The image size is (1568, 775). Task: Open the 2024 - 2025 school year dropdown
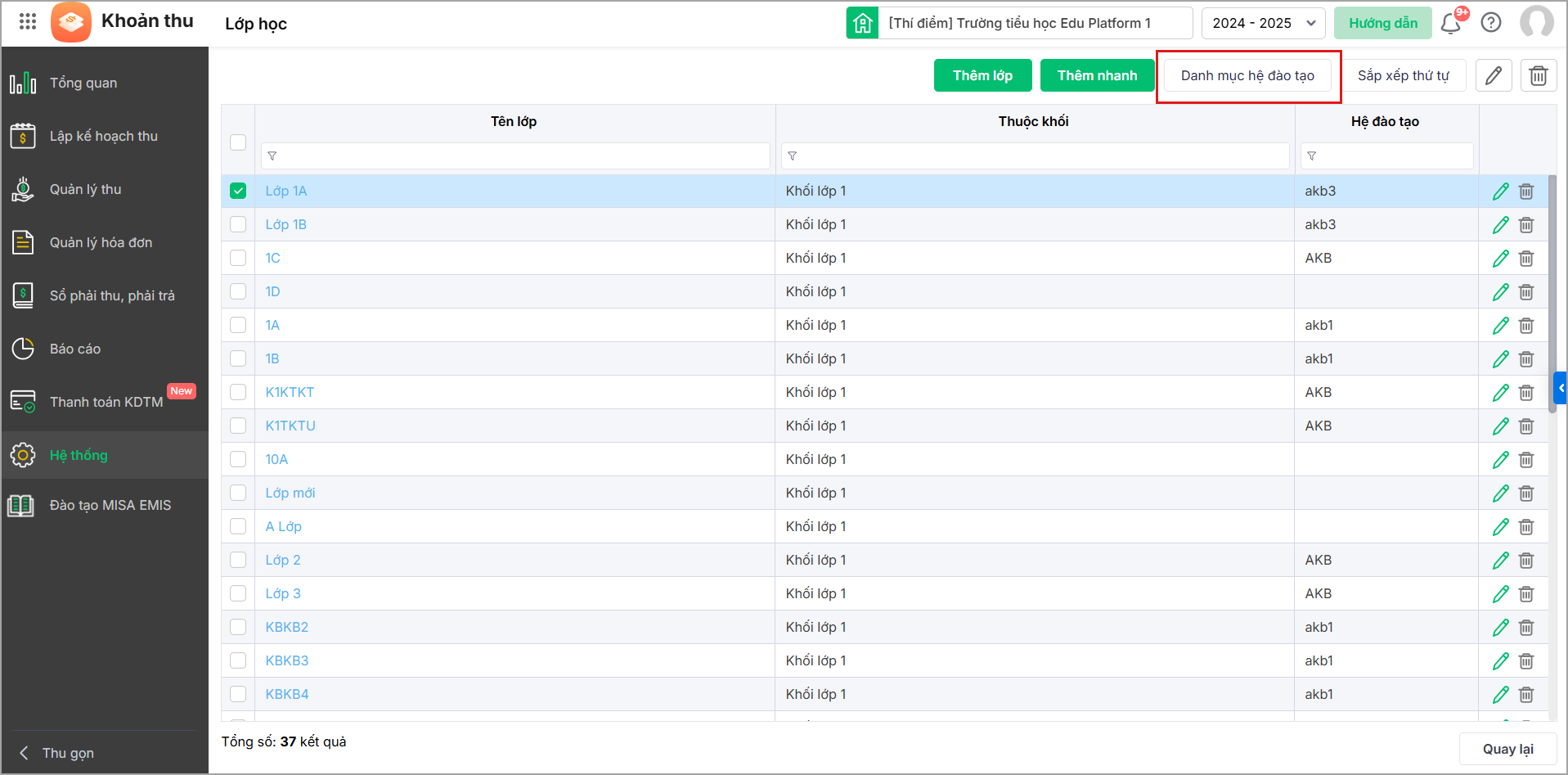pyautogui.click(x=1263, y=23)
